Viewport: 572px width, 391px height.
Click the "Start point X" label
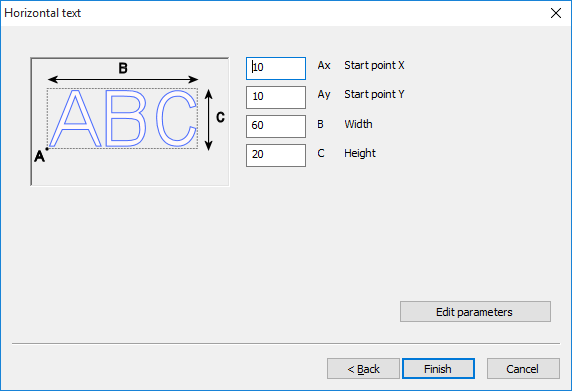374,65
